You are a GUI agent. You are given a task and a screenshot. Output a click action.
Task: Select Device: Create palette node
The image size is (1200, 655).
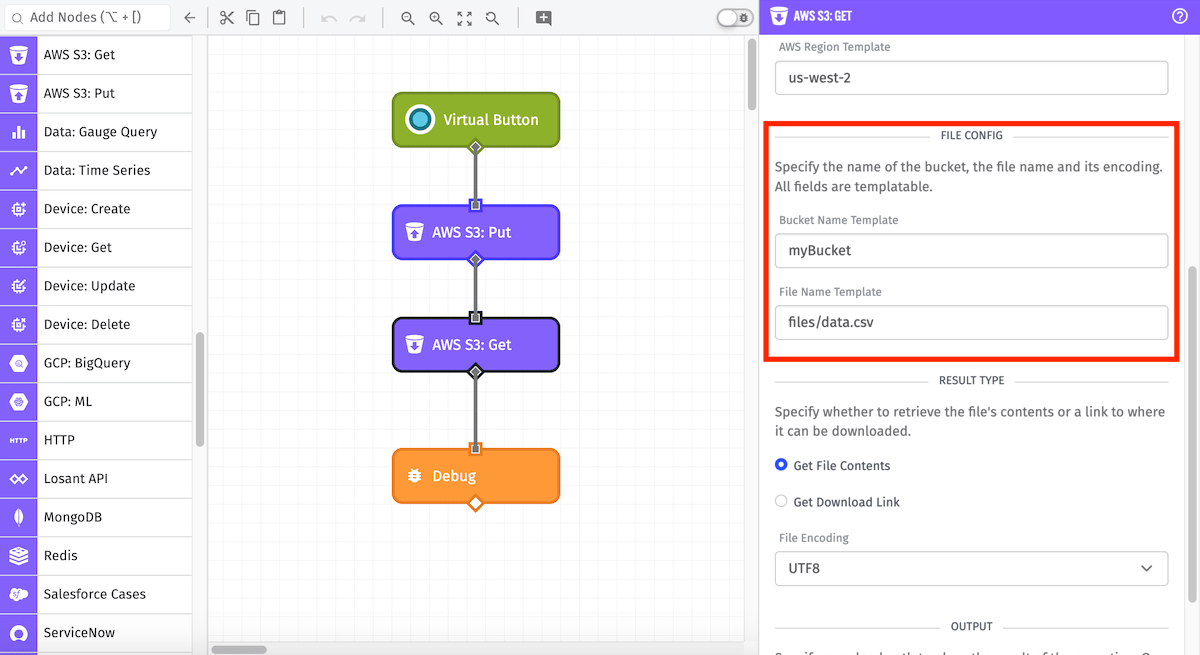click(x=96, y=209)
